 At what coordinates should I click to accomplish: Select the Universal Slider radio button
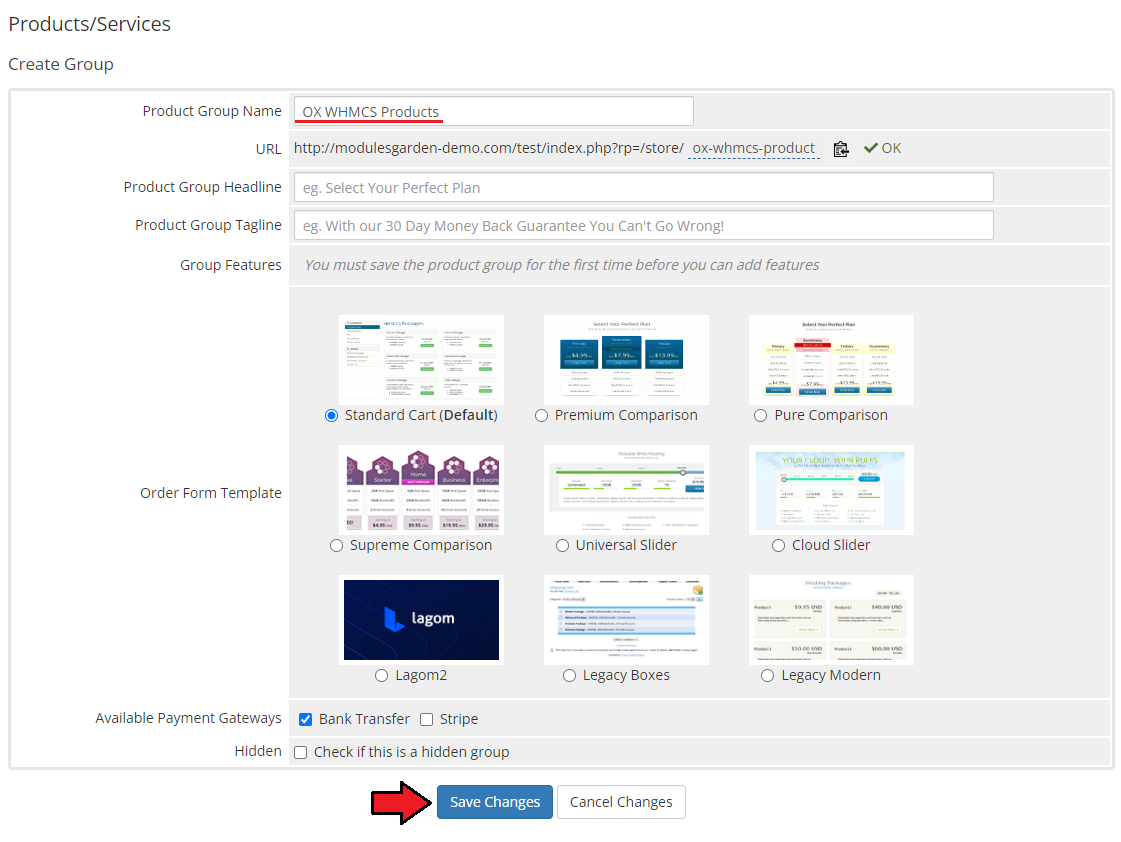click(x=563, y=546)
